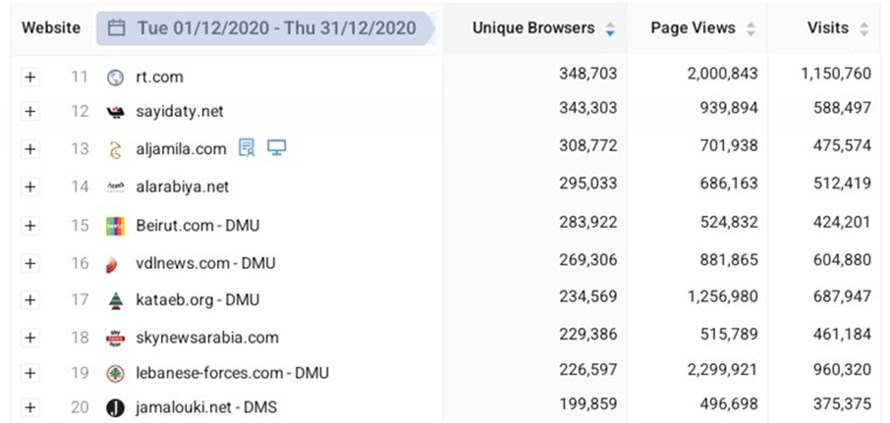The height and width of the screenshot is (423, 890).
Task: Click the kataeb.org cedar tree logo
Action: (115, 299)
